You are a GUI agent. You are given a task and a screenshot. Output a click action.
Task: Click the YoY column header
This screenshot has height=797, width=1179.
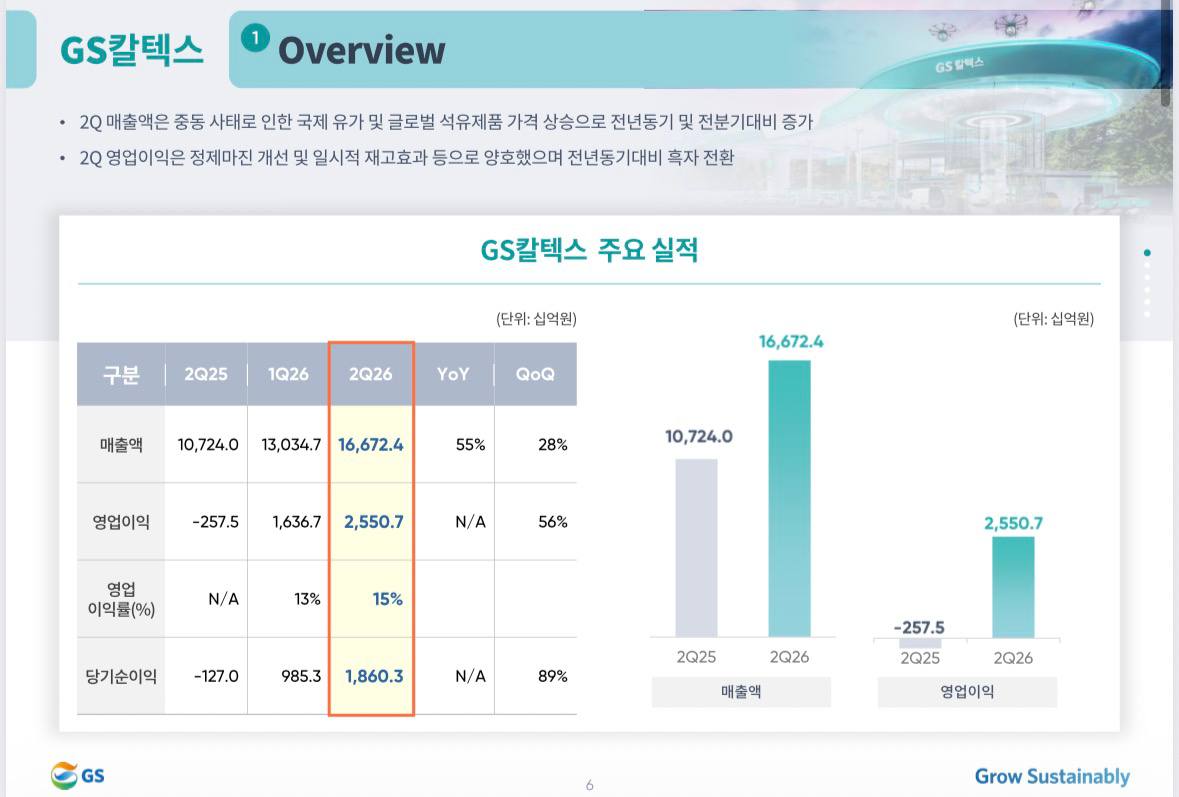click(x=453, y=374)
